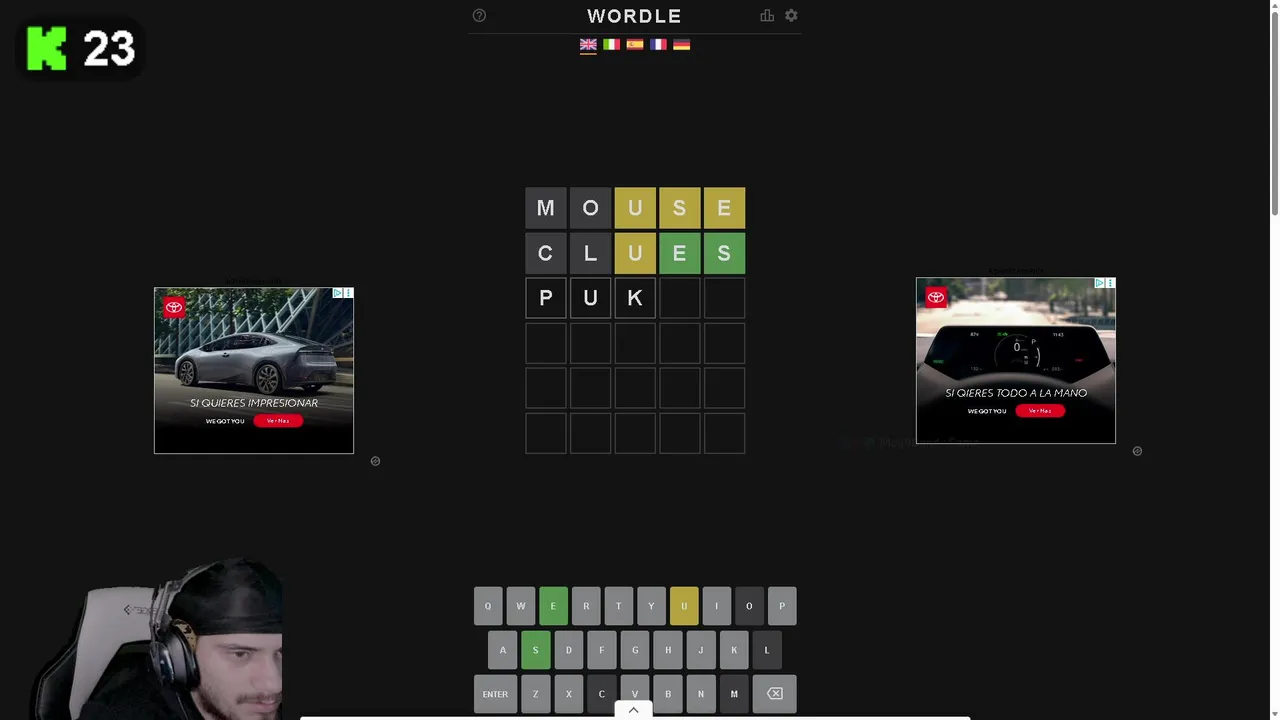Click the small circle icon below left ad
This screenshot has height=720, width=1280.
(375, 461)
